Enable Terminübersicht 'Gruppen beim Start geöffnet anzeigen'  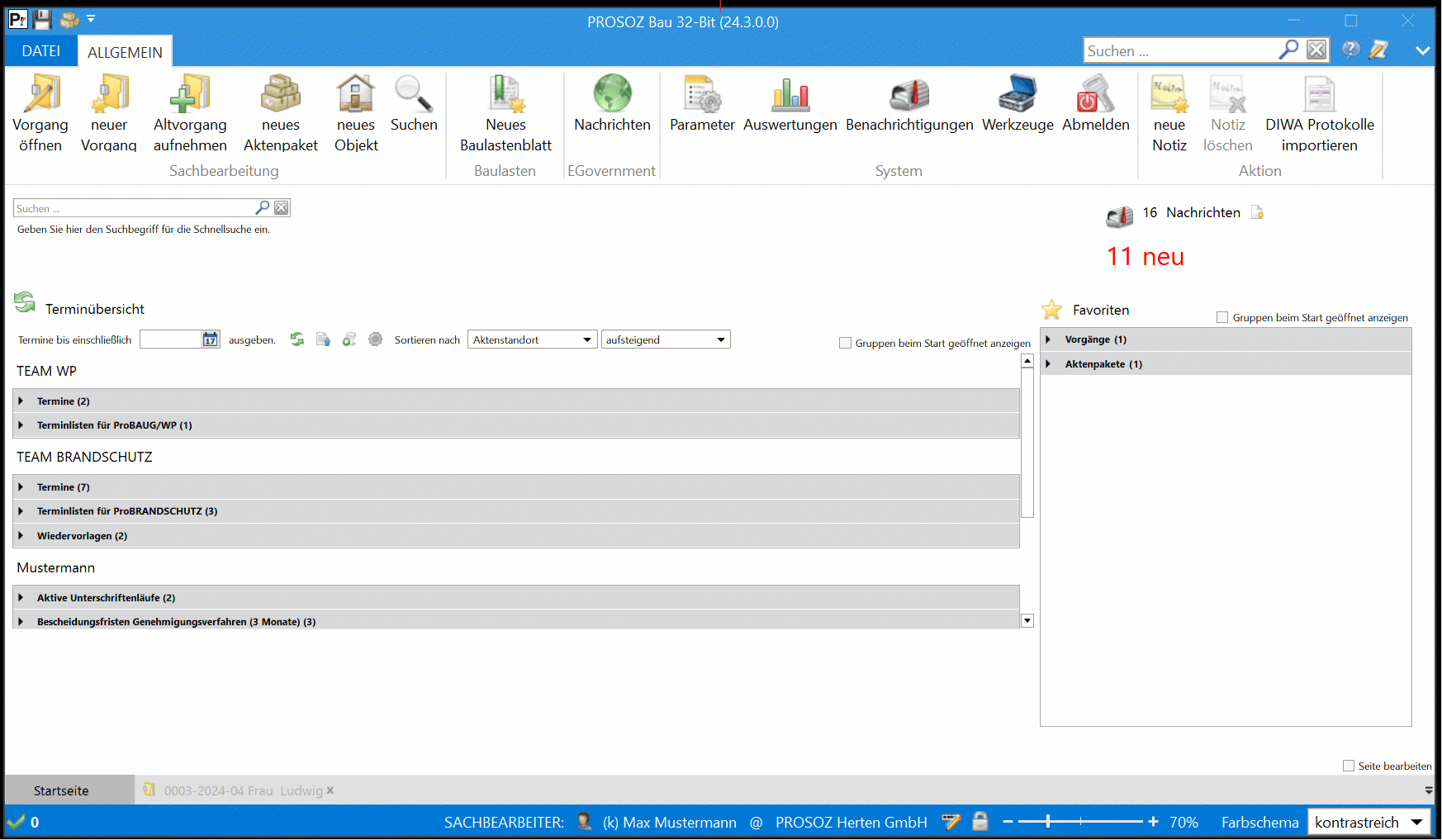click(x=845, y=343)
